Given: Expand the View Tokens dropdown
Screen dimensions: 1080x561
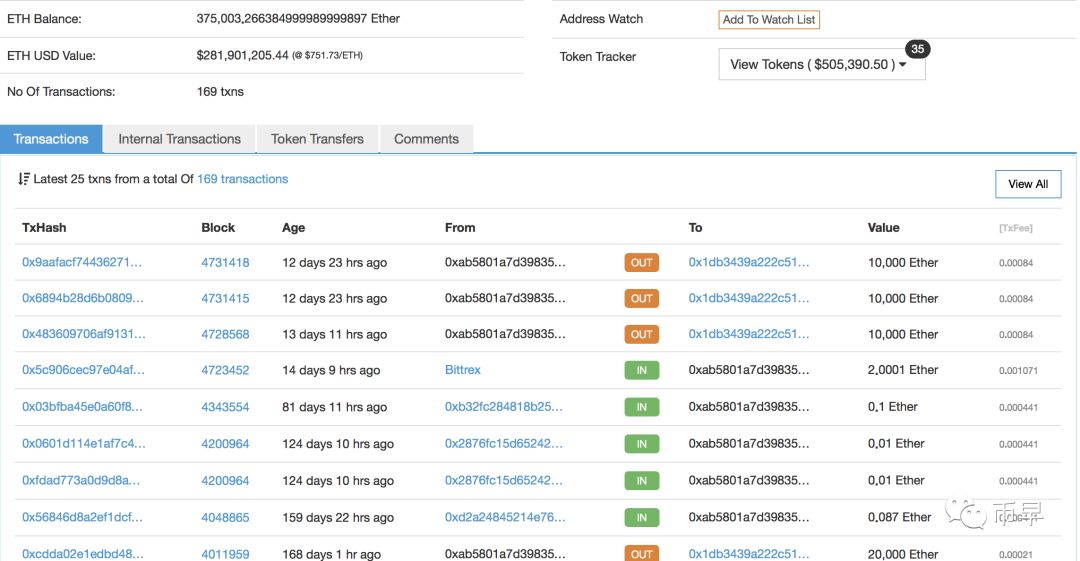Looking at the screenshot, I should pyautogui.click(x=821, y=65).
